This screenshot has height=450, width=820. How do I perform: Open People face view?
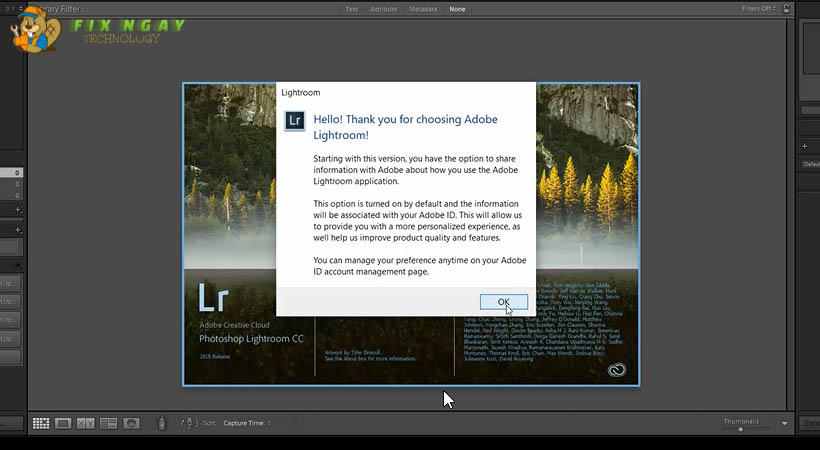pyautogui.click(x=131, y=423)
